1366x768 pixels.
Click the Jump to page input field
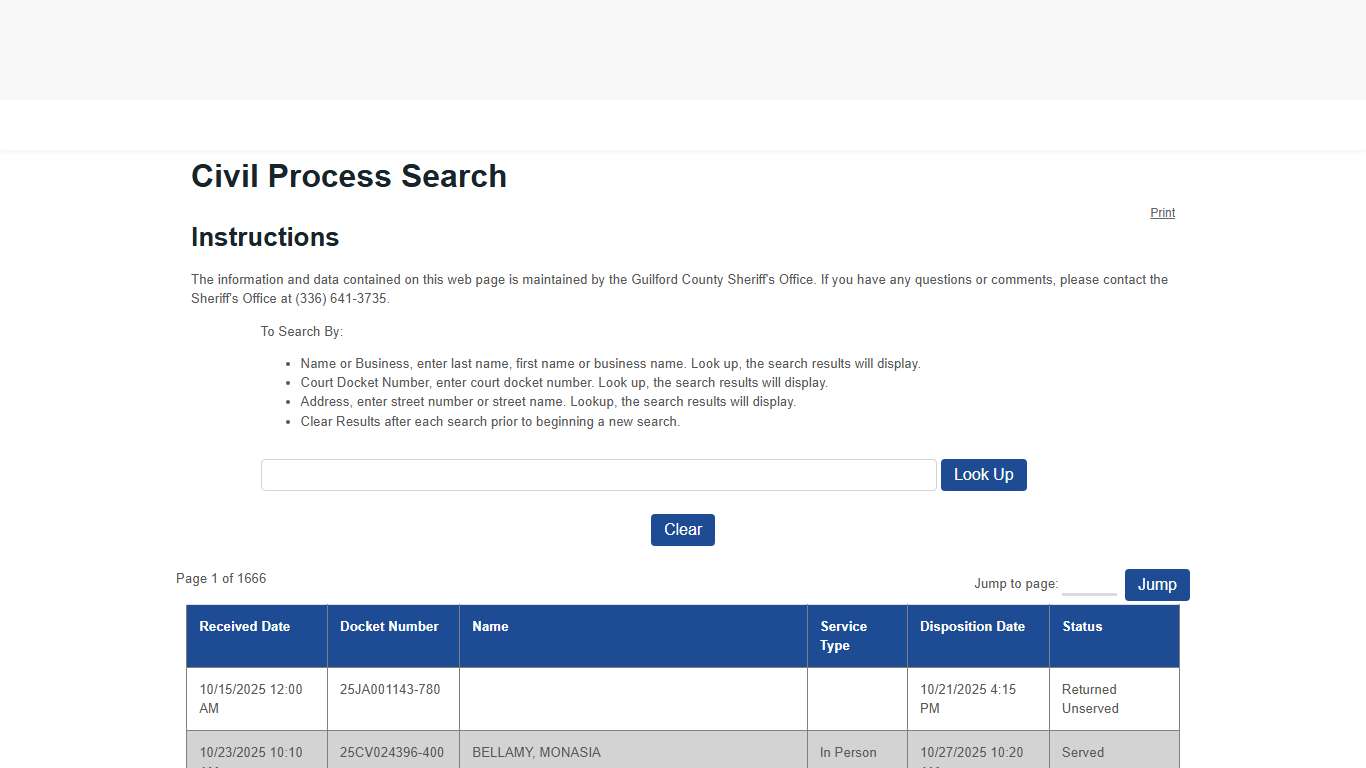pyautogui.click(x=1089, y=585)
